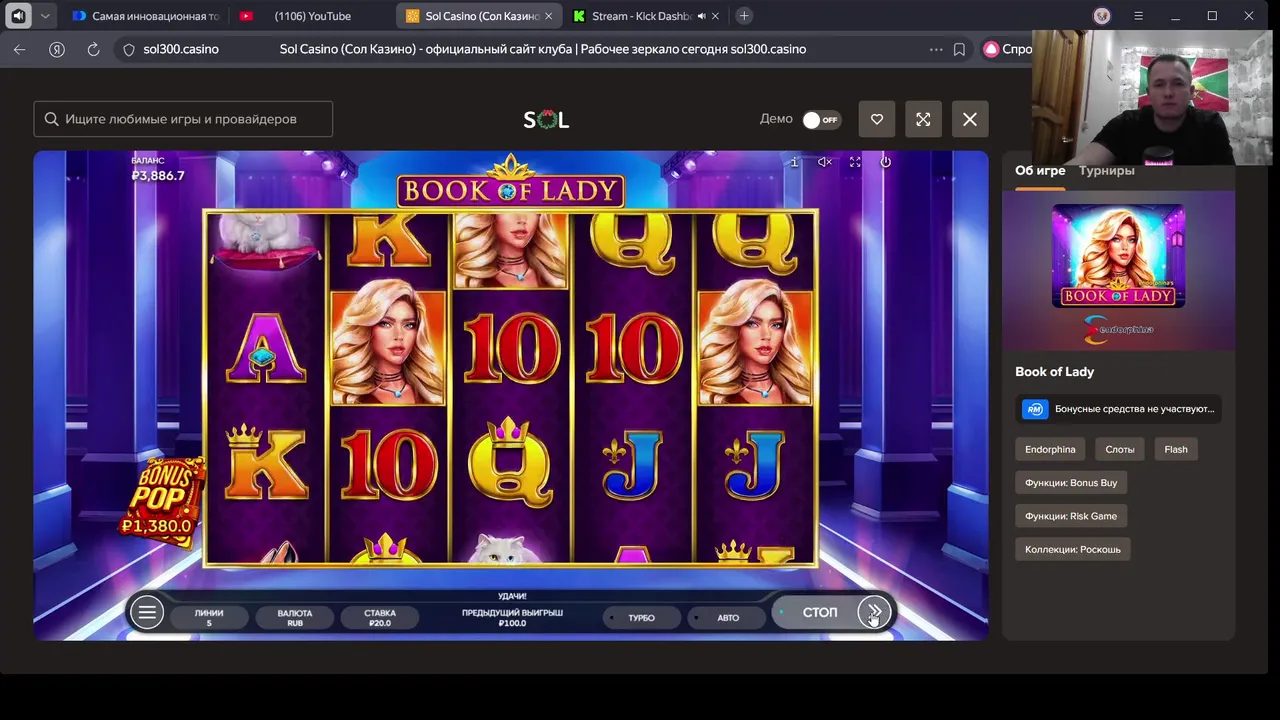This screenshot has height=720, width=1280.
Task: Close the game with X button
Action: click(970, 119)
